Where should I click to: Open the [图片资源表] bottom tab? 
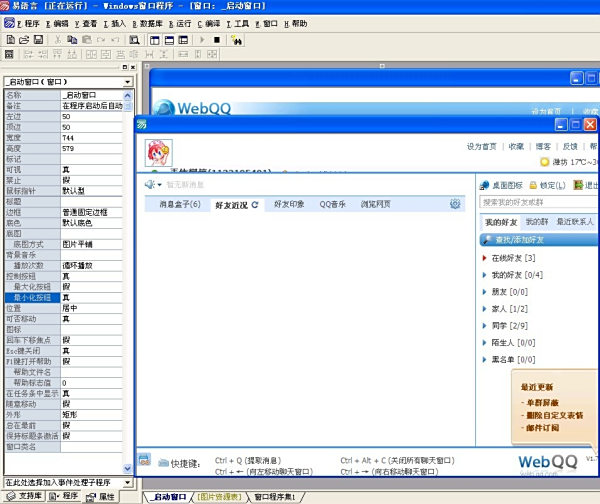[x=220, y=497]
